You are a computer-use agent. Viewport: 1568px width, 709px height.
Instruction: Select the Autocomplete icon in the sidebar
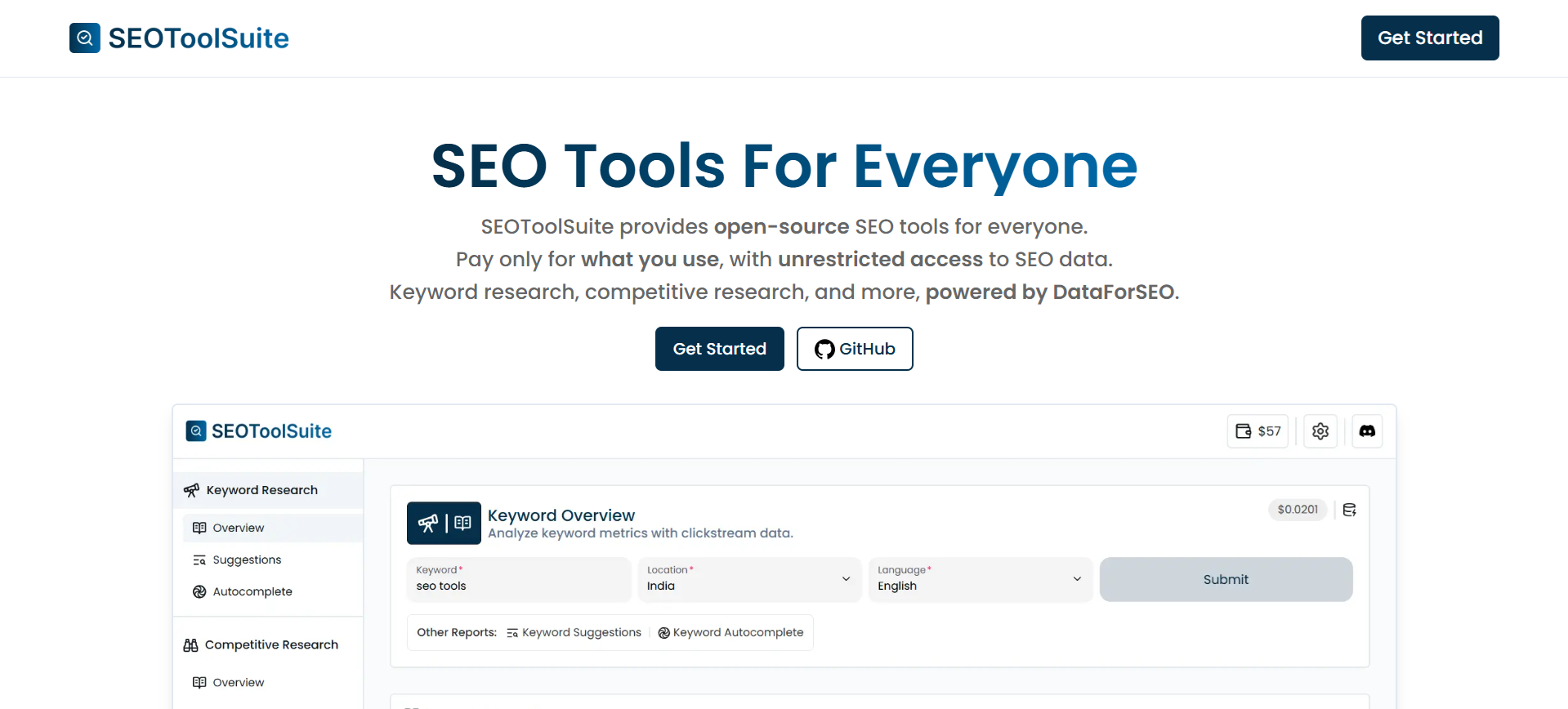pyautogui.click(x=199, y=591)
